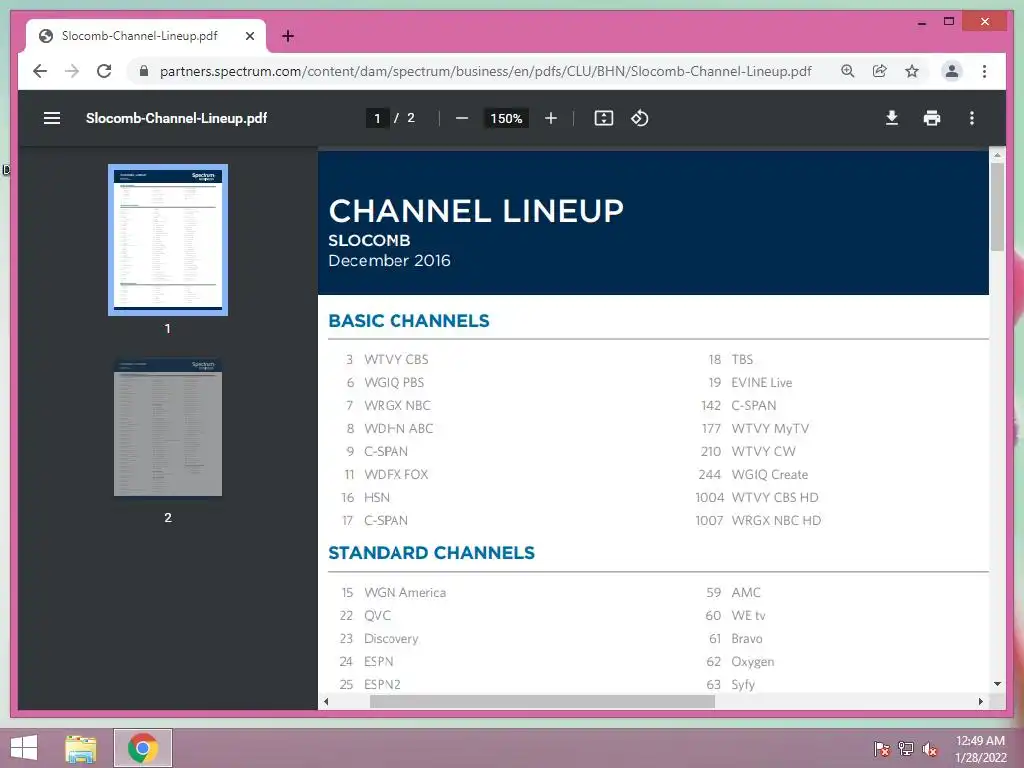This screenshot has width=1024, height=768.
Task: Click the WTVY CBS HD entry
Action: (x=757, y=498)
